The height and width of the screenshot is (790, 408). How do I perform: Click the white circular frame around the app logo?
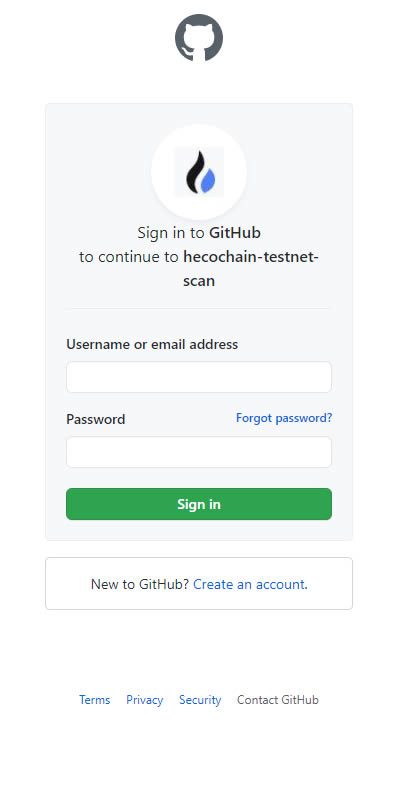tap(199, 172)
